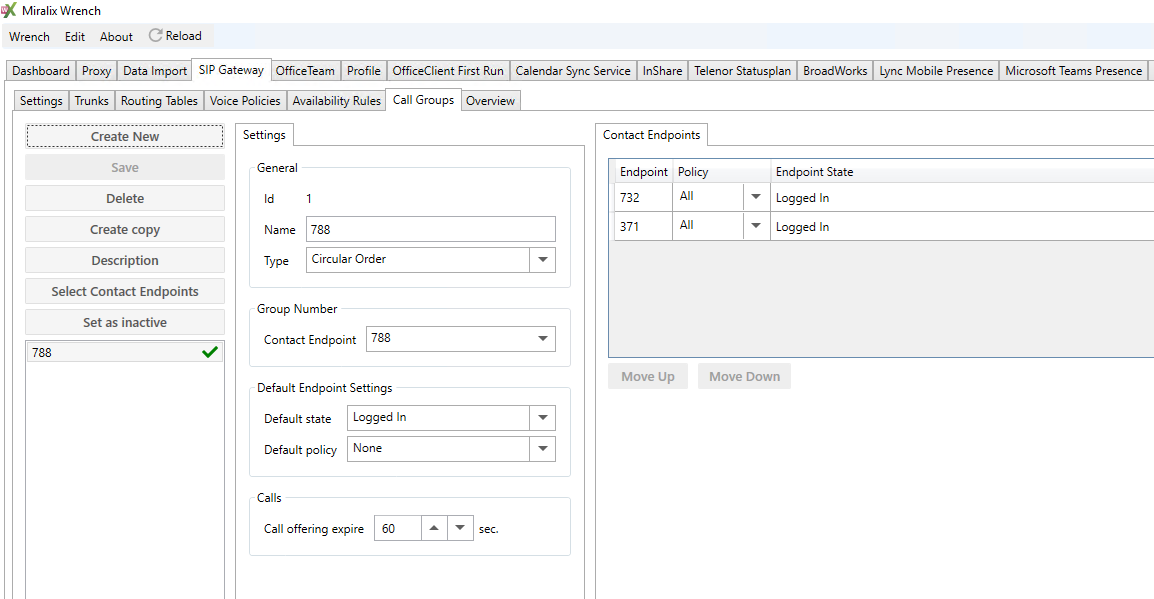Screen dimensions: 1154x599
Task: Open the InShare tab
Action: 662,71
